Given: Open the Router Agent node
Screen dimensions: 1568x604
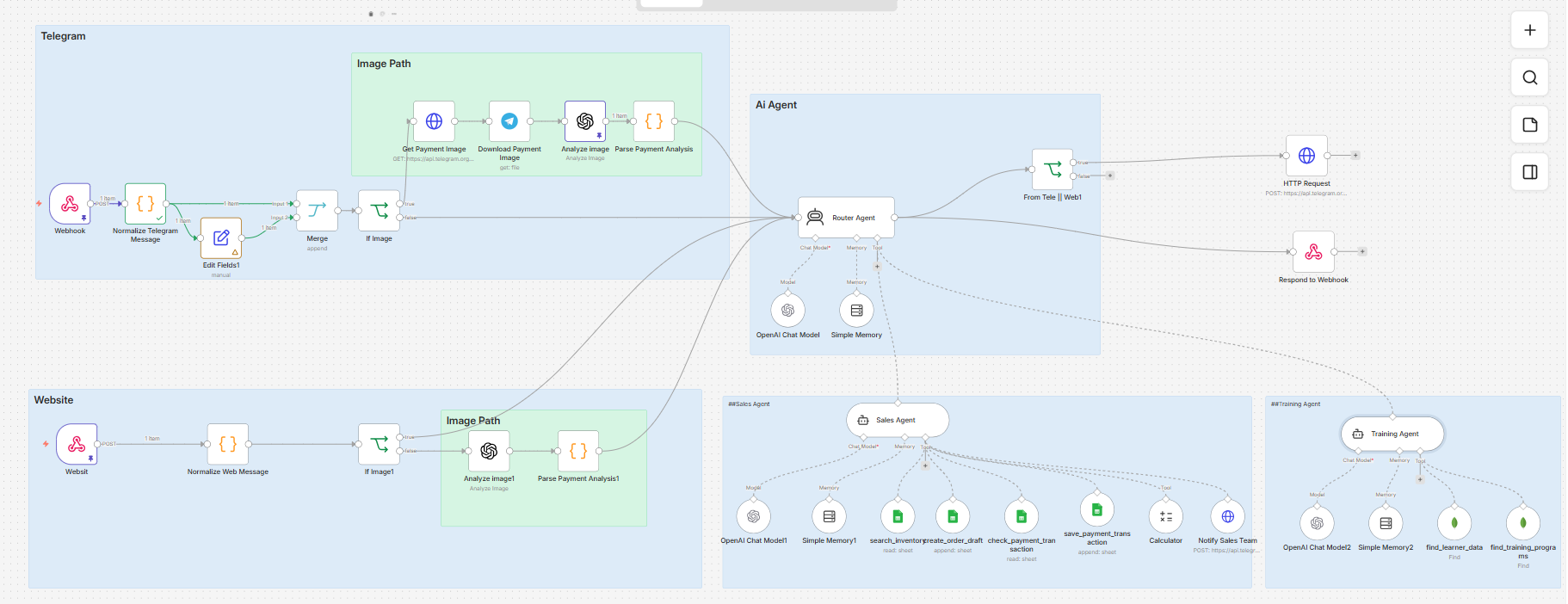Looking at the screenshot, I should coord(846,218).
